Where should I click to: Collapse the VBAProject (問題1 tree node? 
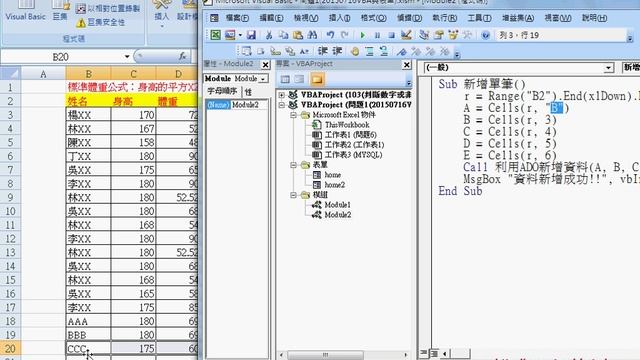tap(282, 105)
